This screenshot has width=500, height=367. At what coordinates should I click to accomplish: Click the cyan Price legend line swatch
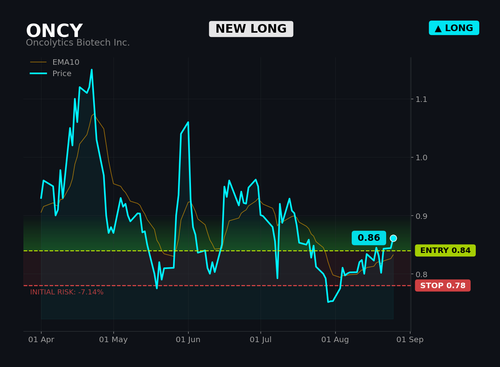pyautogui.click(x=38, y=73)
